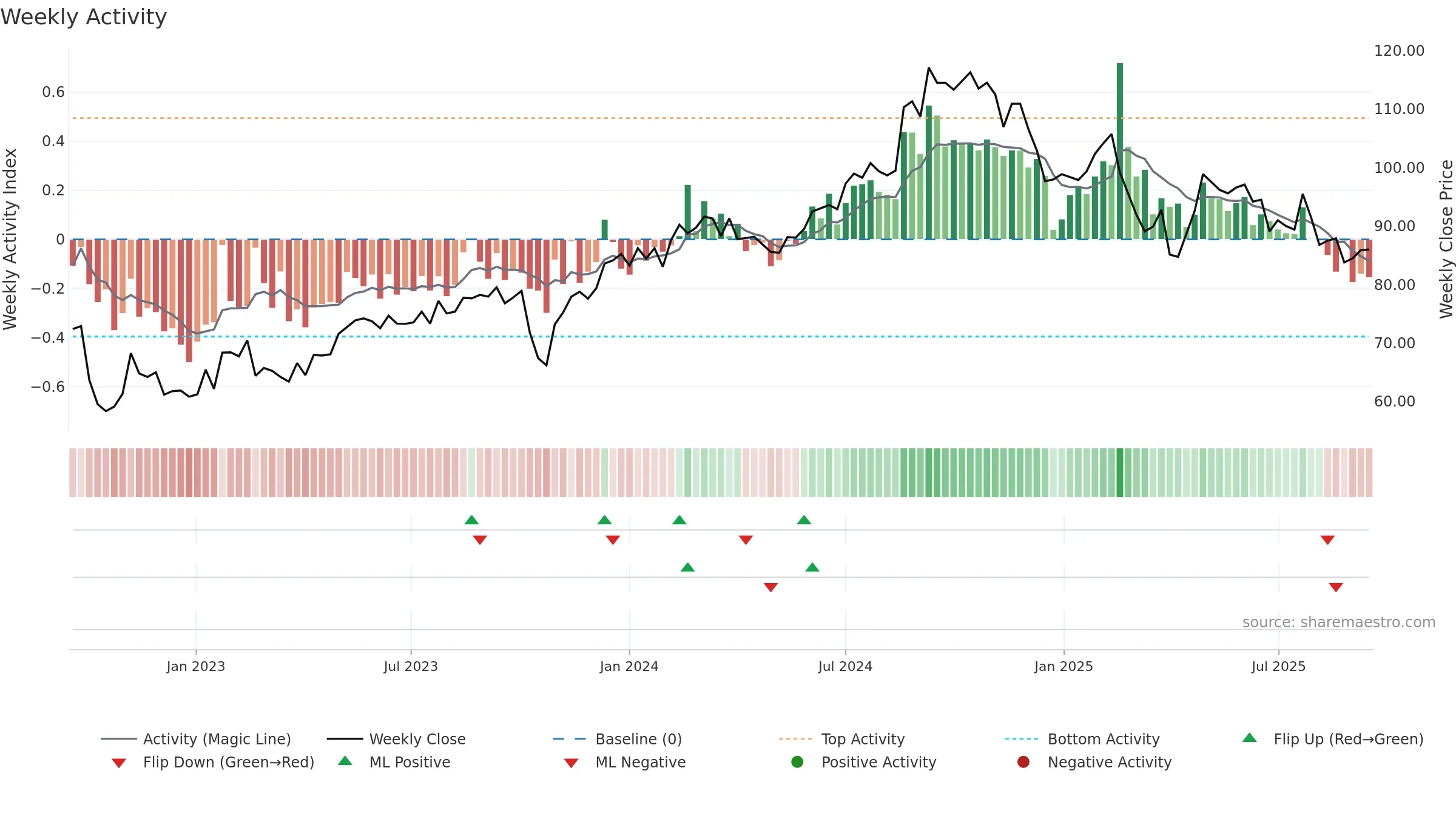Viewport: 1456px width, 819px height.
Task: Click the 90.00 price axis label
Action: tap(1395, 226)
